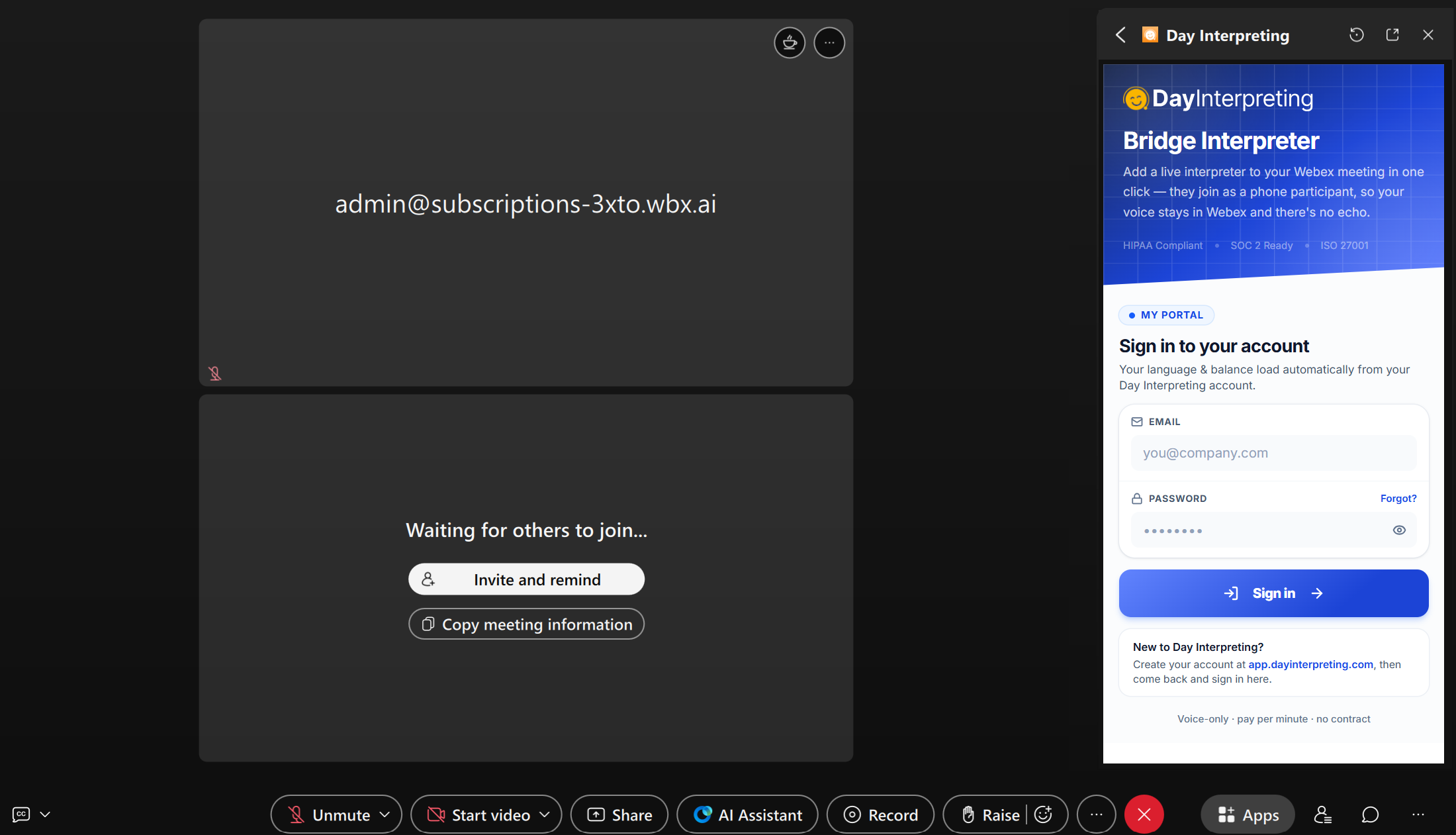Open panel options ellipsis at bottom right
Image resolution: width=1456 pixels, height=835 pixels.
[1418, 814]
